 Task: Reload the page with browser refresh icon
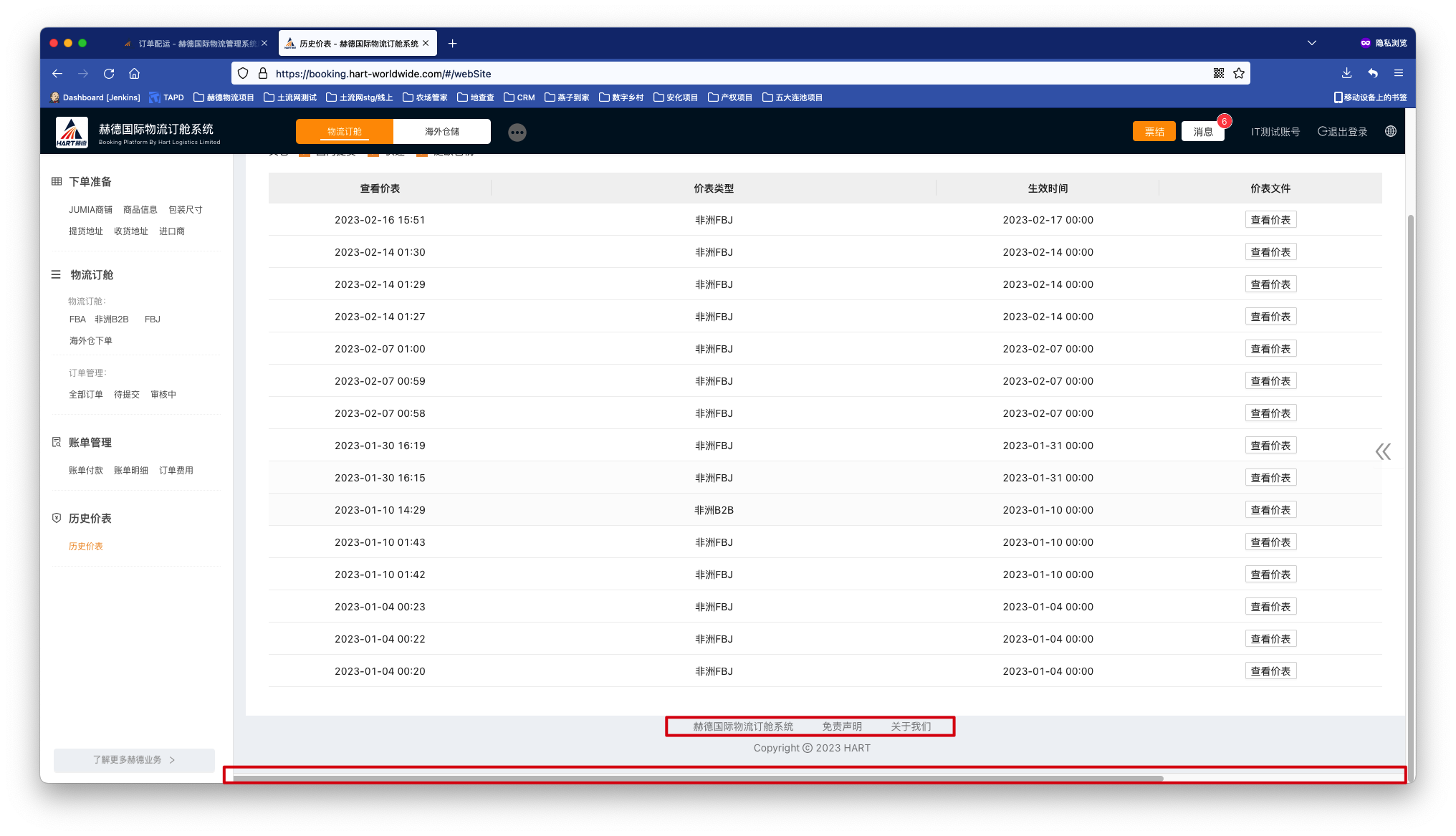pos(109,73)
